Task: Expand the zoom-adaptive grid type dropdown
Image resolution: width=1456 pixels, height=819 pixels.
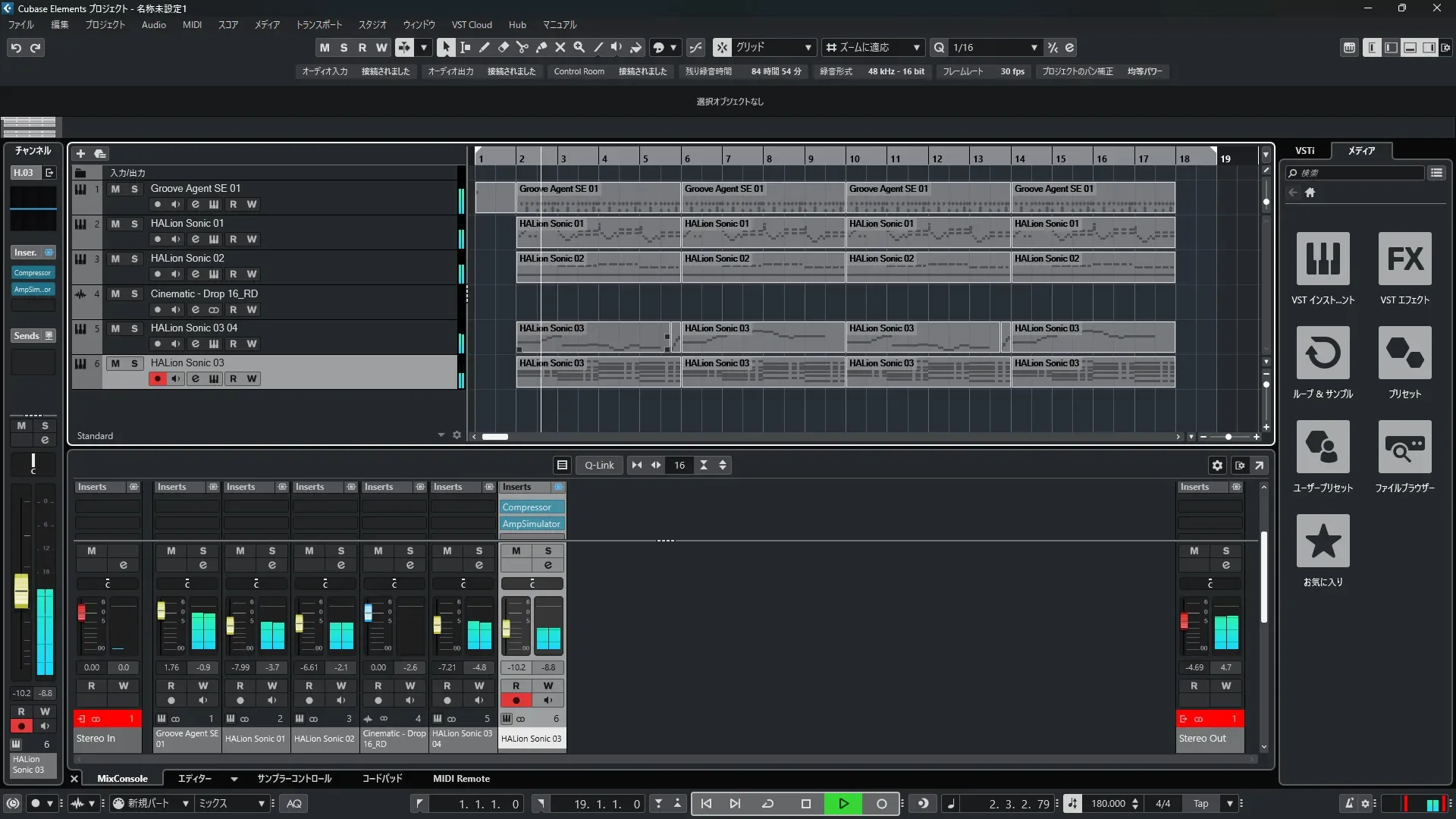Action: click(x=916, y=47)
